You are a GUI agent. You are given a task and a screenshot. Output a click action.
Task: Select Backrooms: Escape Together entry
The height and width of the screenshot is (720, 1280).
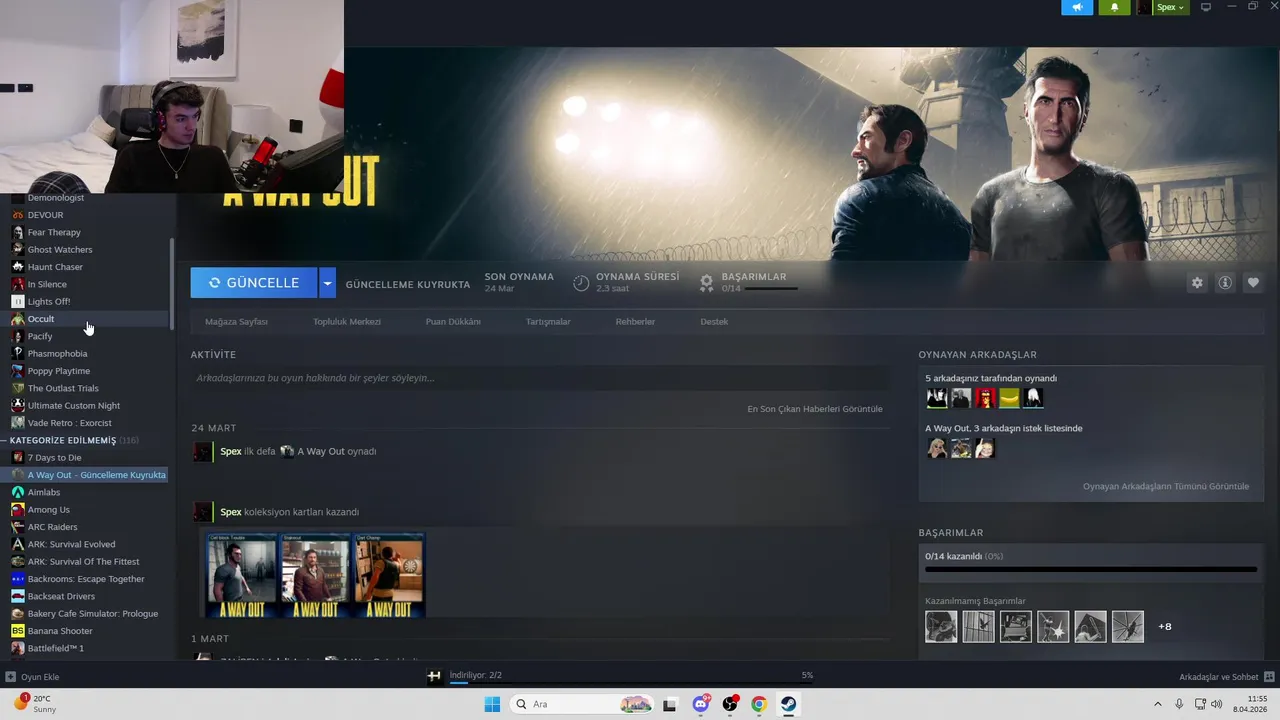86,579
